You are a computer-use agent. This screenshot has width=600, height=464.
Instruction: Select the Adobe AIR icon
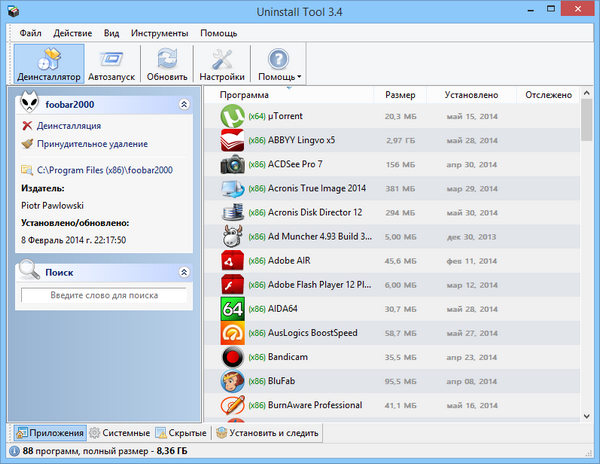(232, 261)
